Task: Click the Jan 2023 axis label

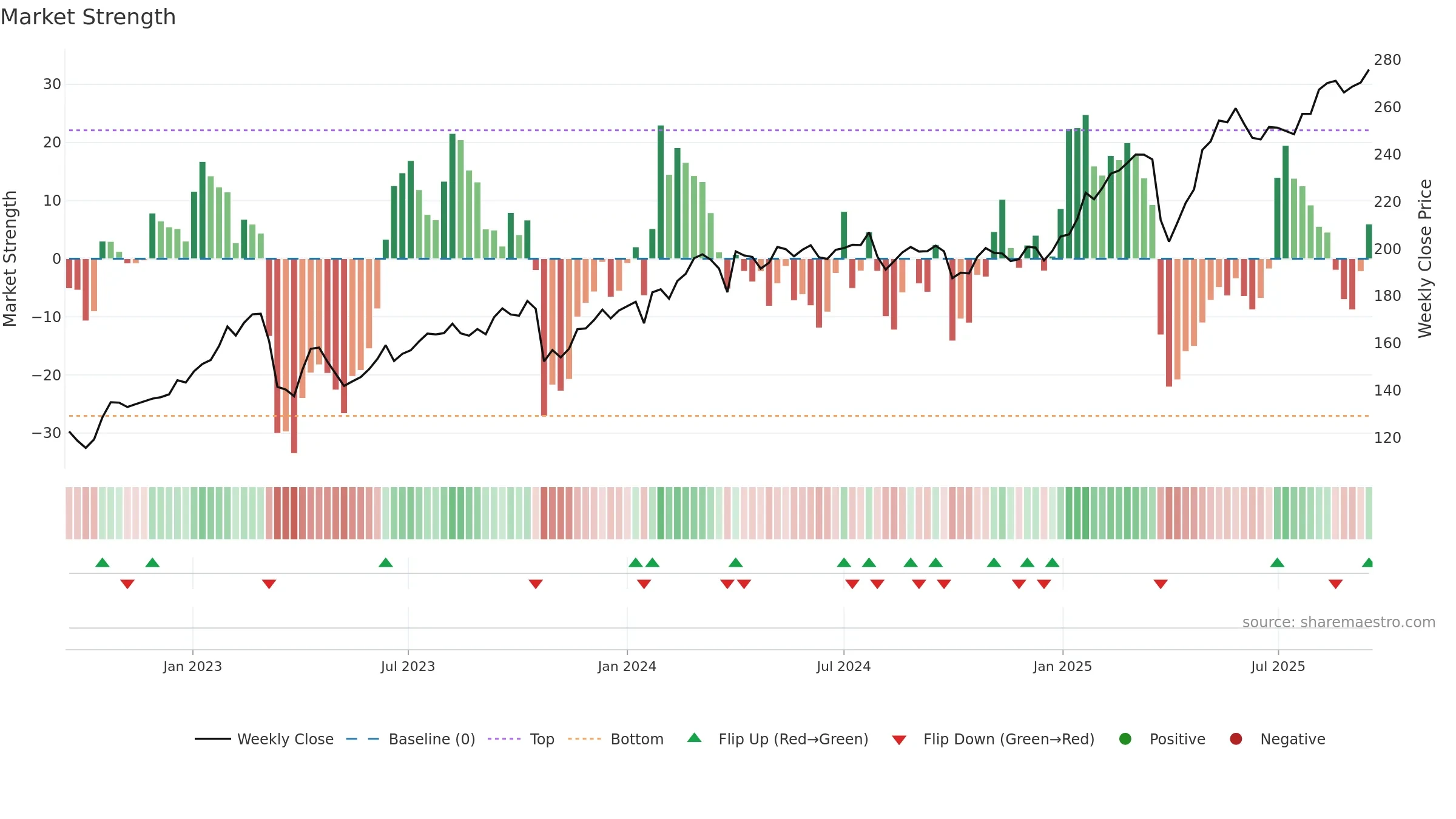Action: click(x=192, y=666)
